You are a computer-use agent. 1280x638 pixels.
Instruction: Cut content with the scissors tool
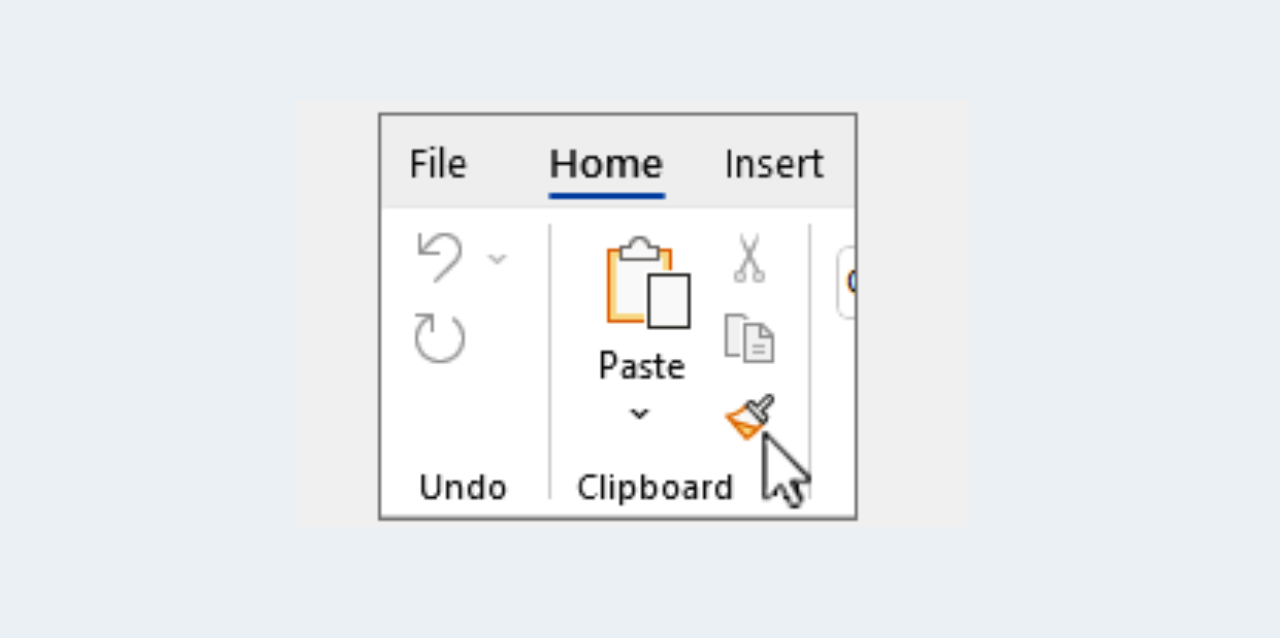(x=749, y=258)
